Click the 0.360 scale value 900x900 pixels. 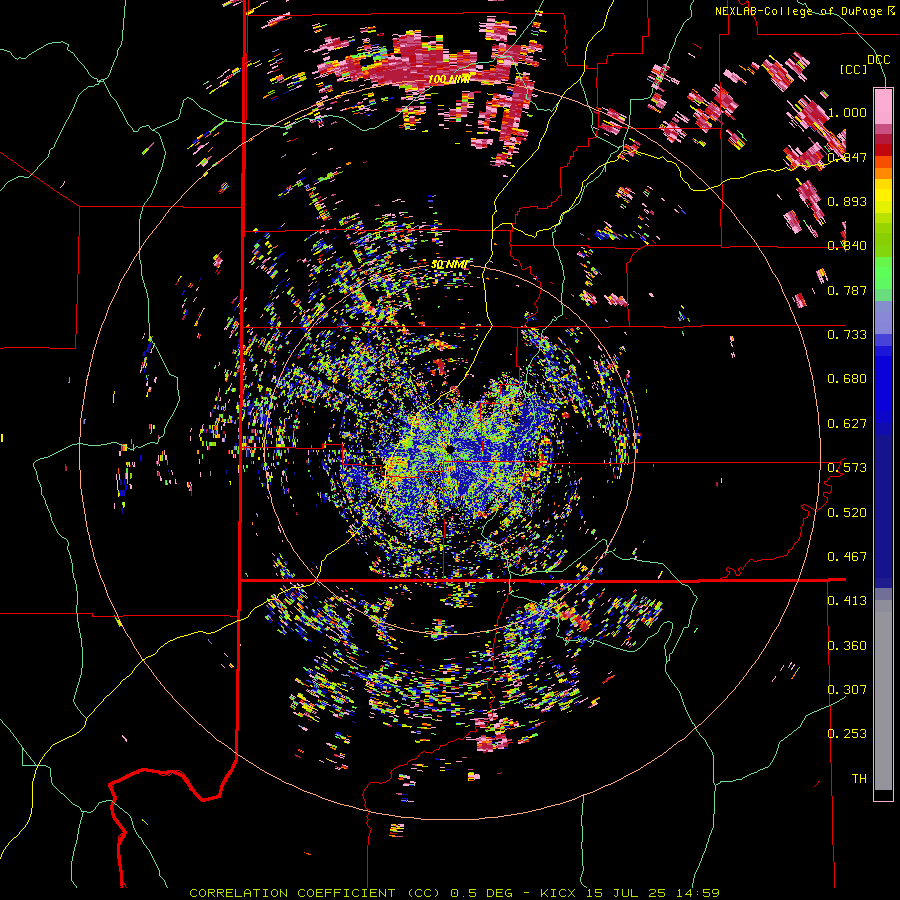click(x=847, y=646)
